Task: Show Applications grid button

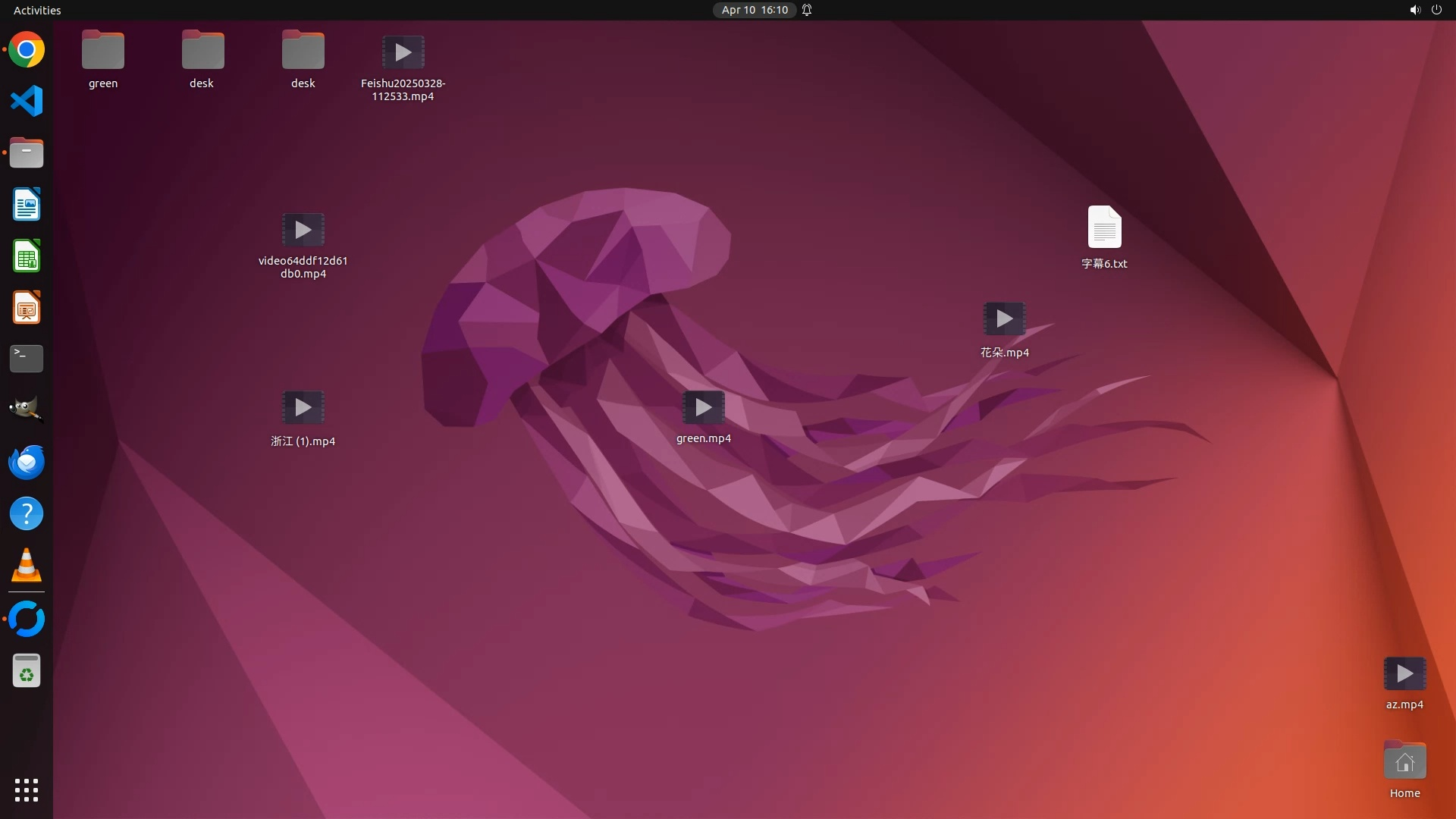Action: coord(27,789)
